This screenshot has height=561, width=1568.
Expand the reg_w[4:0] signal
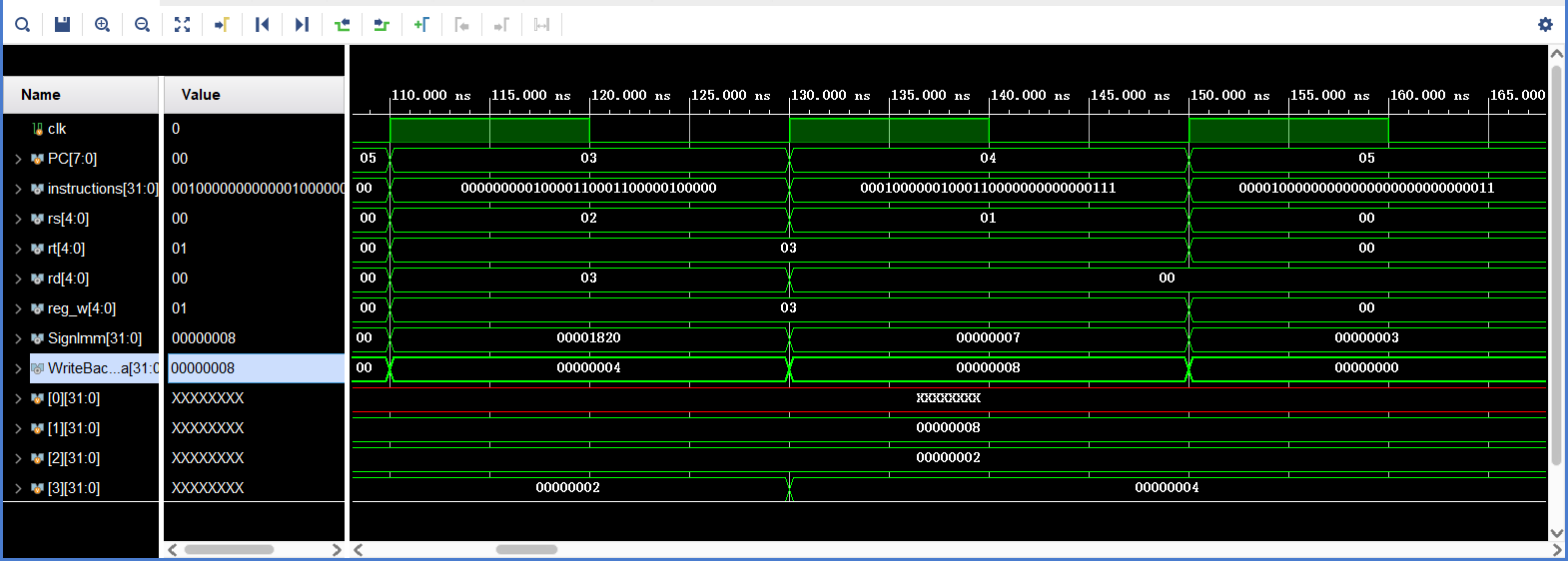[x=18, y=308]
